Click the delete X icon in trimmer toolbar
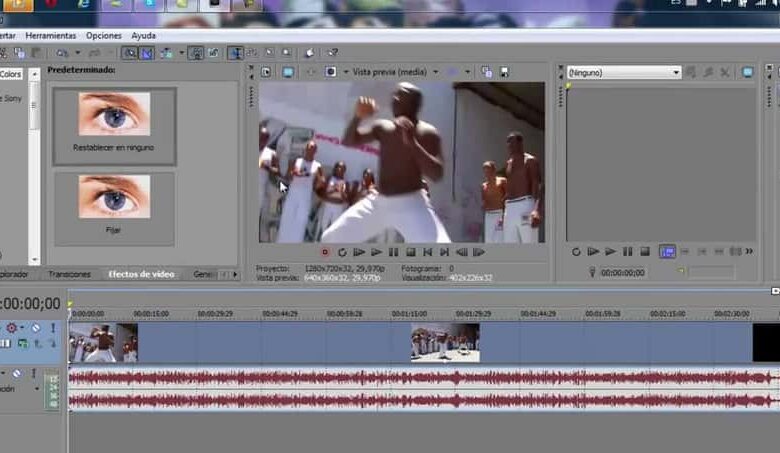780x453 pixels. coord(725,73)
